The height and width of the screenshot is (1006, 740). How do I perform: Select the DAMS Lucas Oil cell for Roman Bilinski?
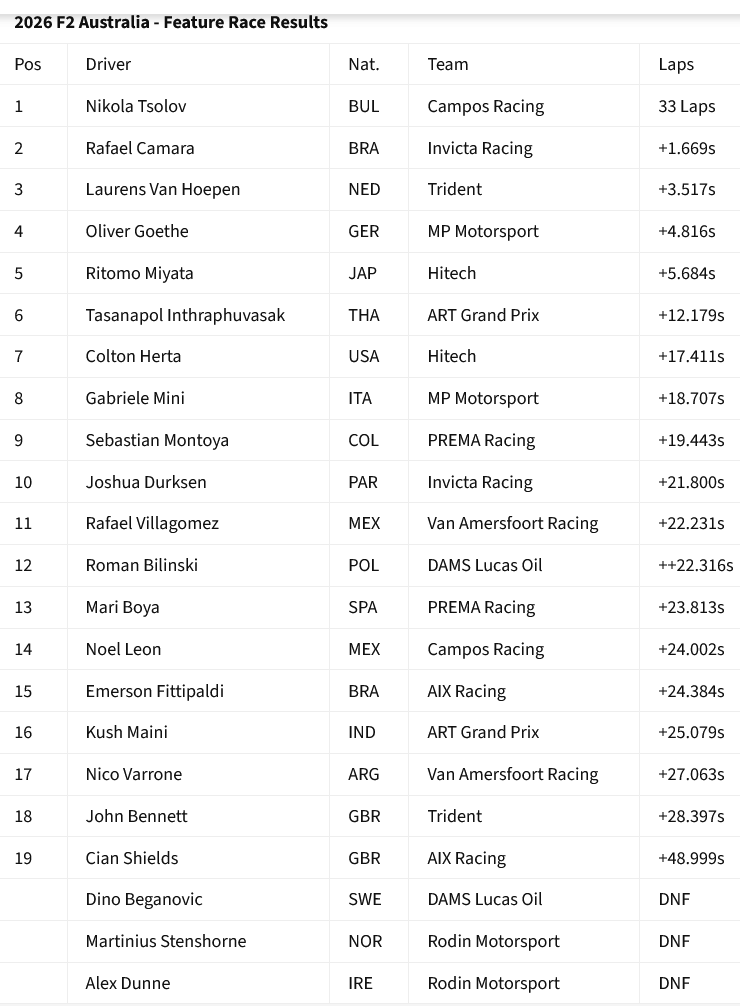coord(485,565)
